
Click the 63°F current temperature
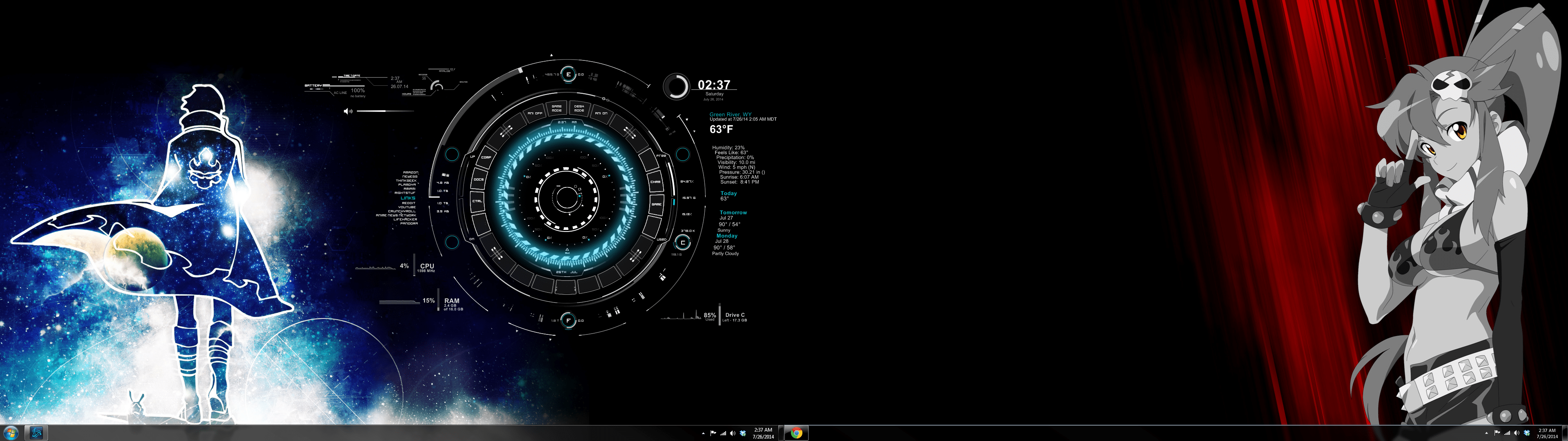pyautogui.click(x=721, y=129)
